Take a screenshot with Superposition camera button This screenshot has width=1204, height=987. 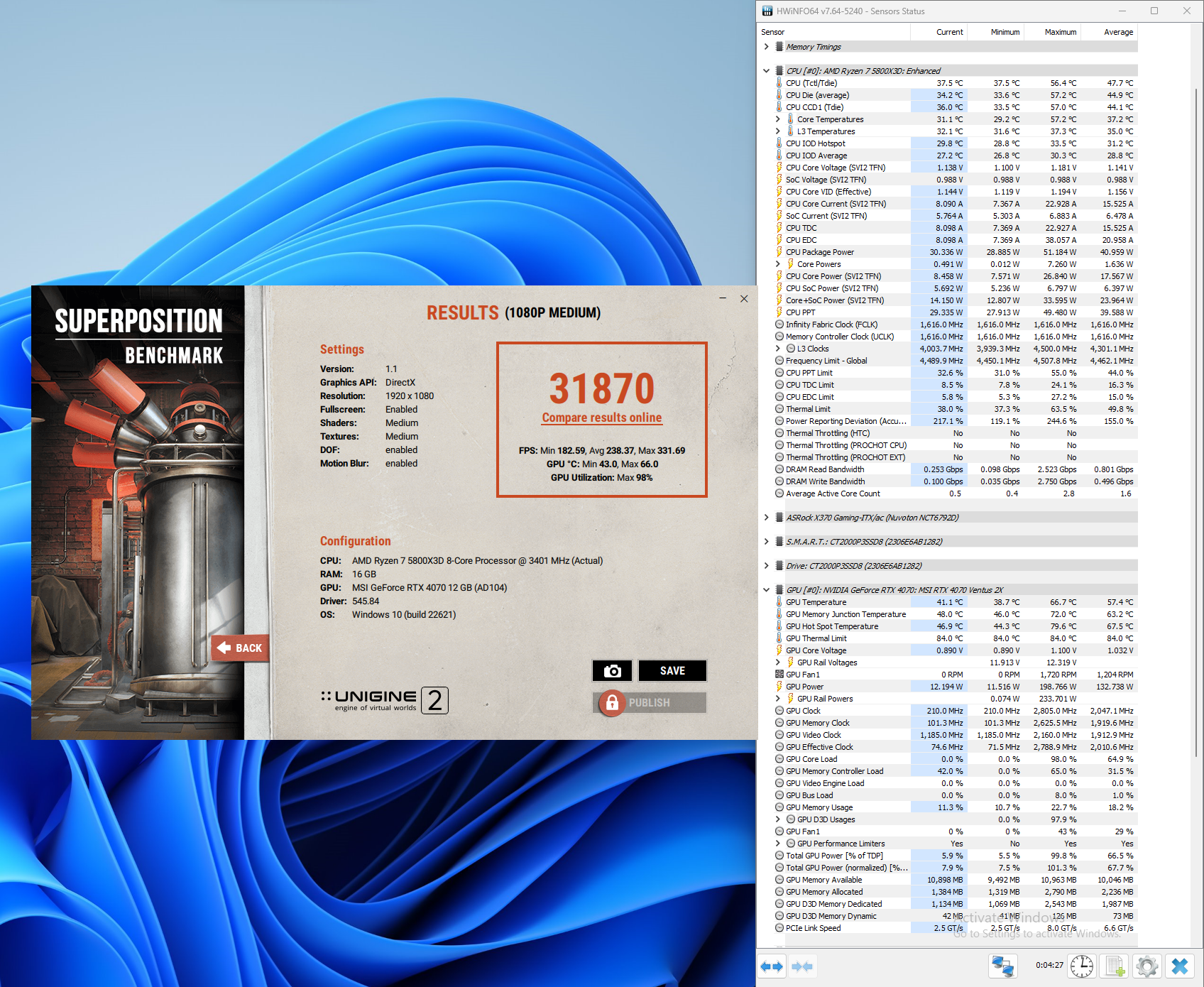tap(612, 670)
